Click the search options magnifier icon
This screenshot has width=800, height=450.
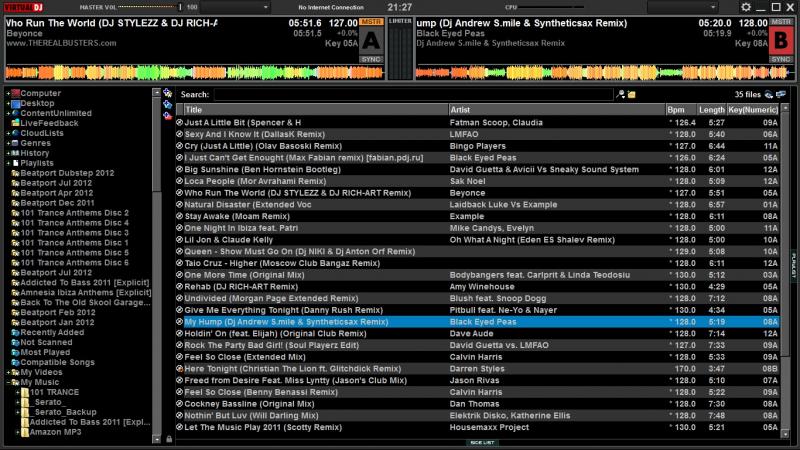[x=620, y=94]
